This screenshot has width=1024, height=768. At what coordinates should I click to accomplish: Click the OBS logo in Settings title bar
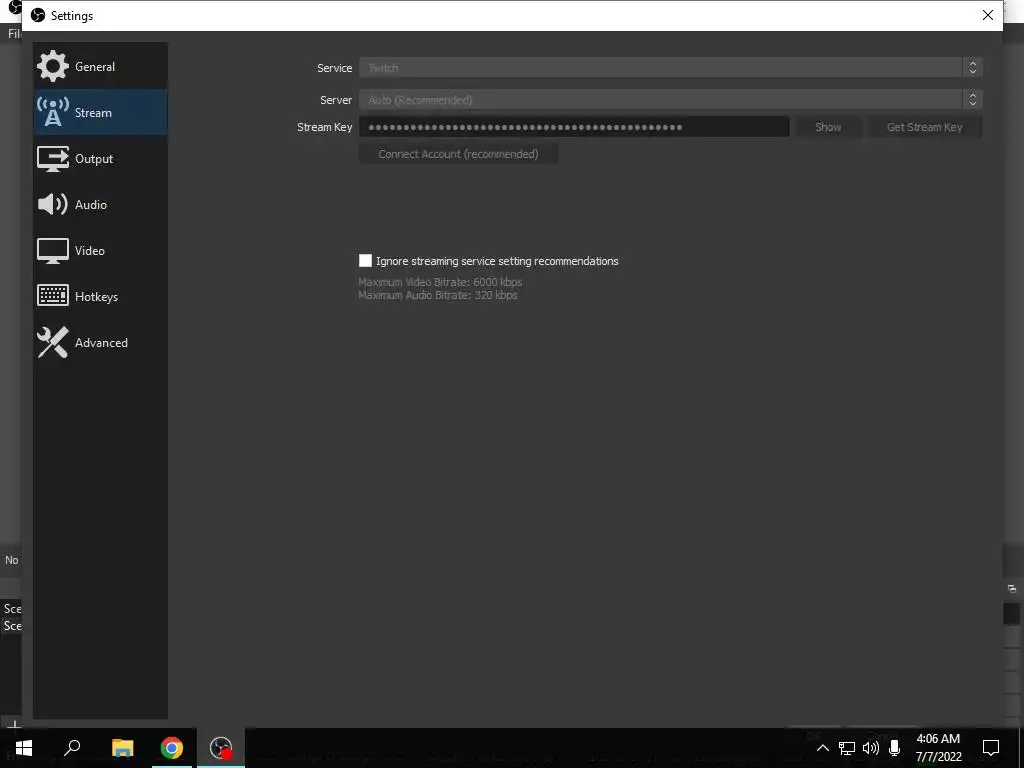tap(38, 15)
